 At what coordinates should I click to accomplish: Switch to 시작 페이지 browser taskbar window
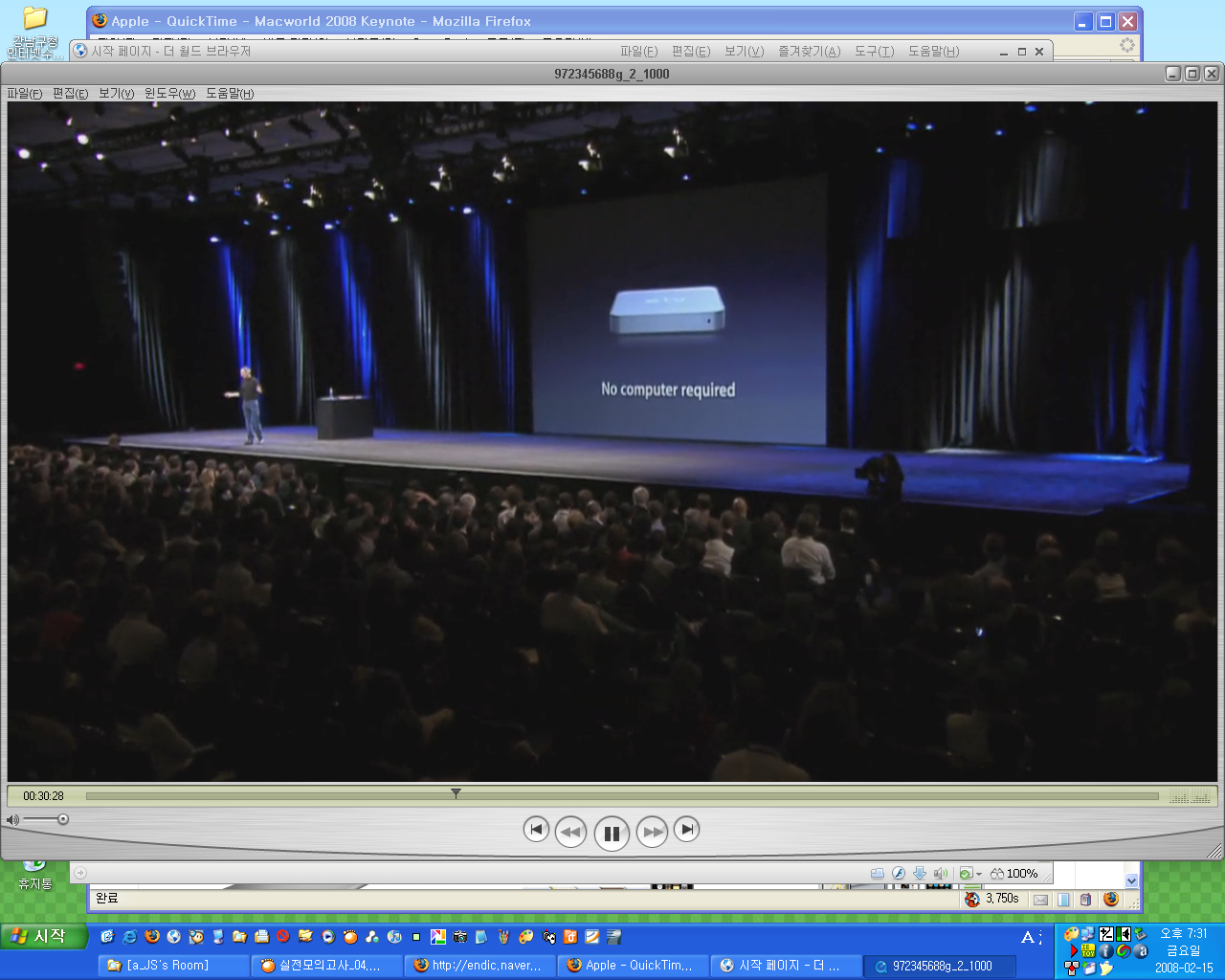click(x=787, y=966)
